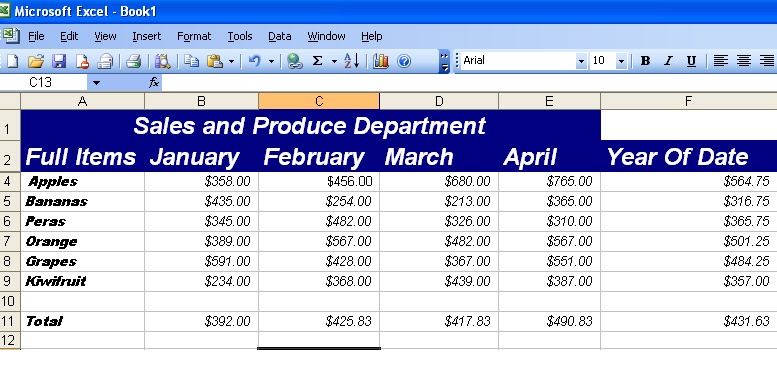Screen dimensions: 777x384
Task: Click the fx Insert Function icon
Action: click(x=154, y=82)
